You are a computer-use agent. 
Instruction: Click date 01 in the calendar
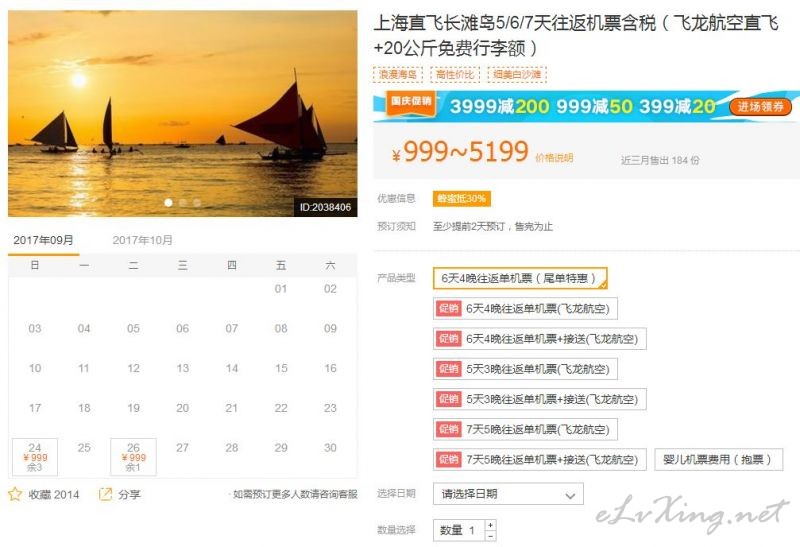[281, 289]
